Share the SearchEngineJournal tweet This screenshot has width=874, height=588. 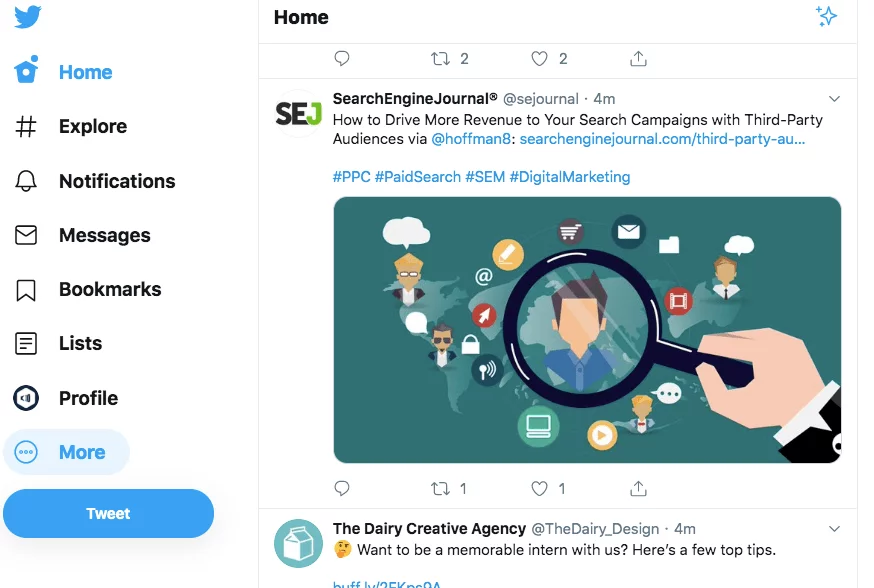[x=638, y=489]
